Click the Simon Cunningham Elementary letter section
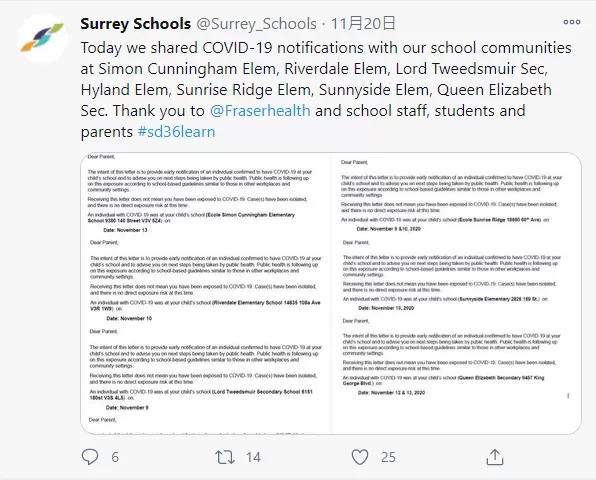The image size is (596, 480). click(x=201, y=194)
